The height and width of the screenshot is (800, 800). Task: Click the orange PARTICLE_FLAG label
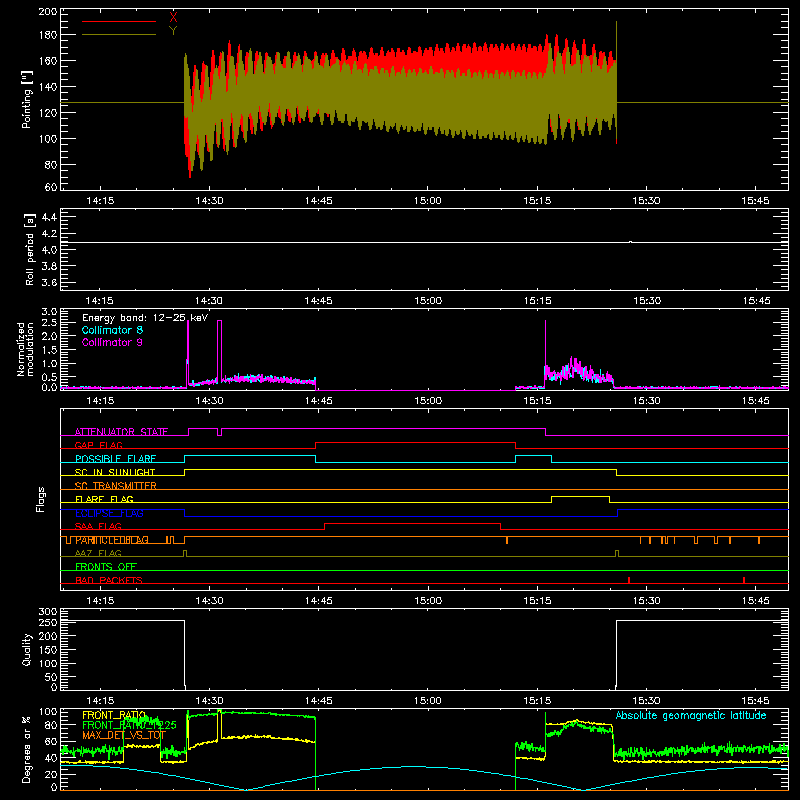tap(112, 540)
